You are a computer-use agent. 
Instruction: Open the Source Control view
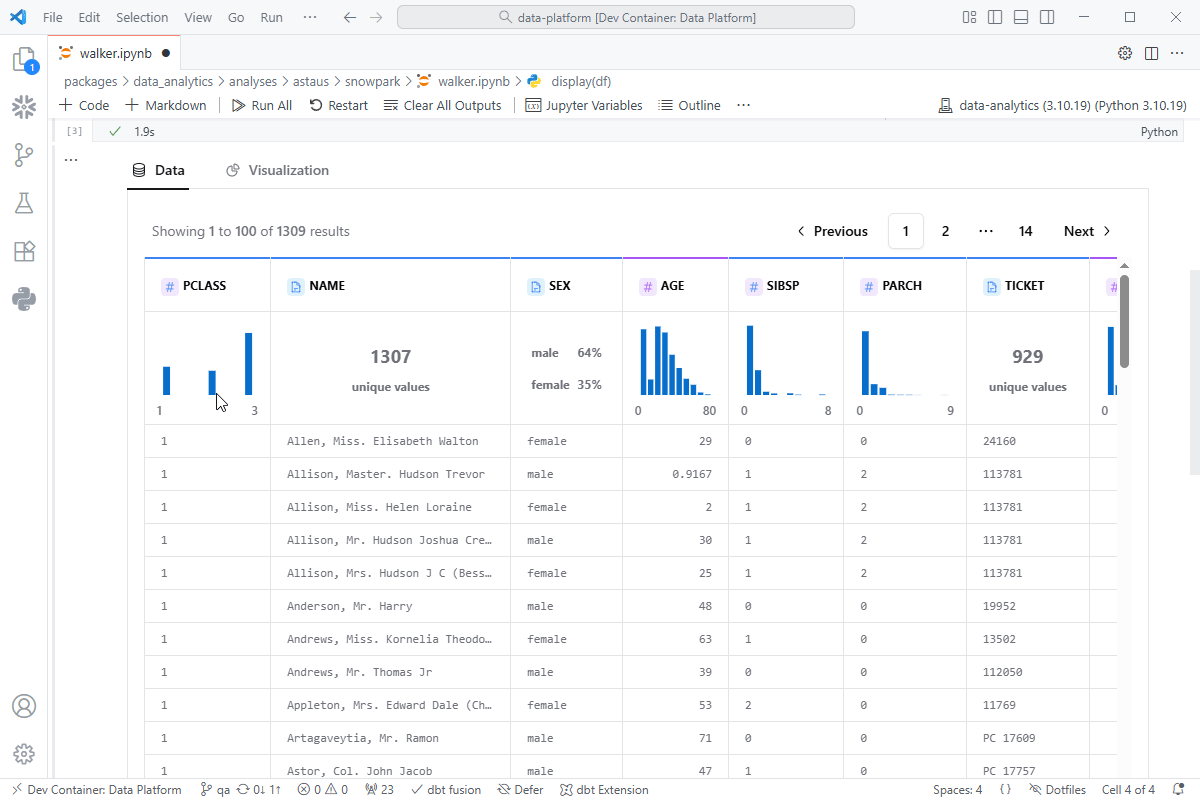click(x=24, y=155)
